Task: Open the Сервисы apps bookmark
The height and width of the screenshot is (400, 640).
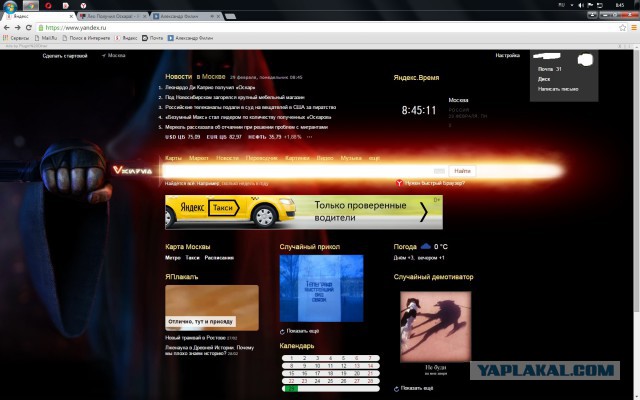Action: click(16, 38)
